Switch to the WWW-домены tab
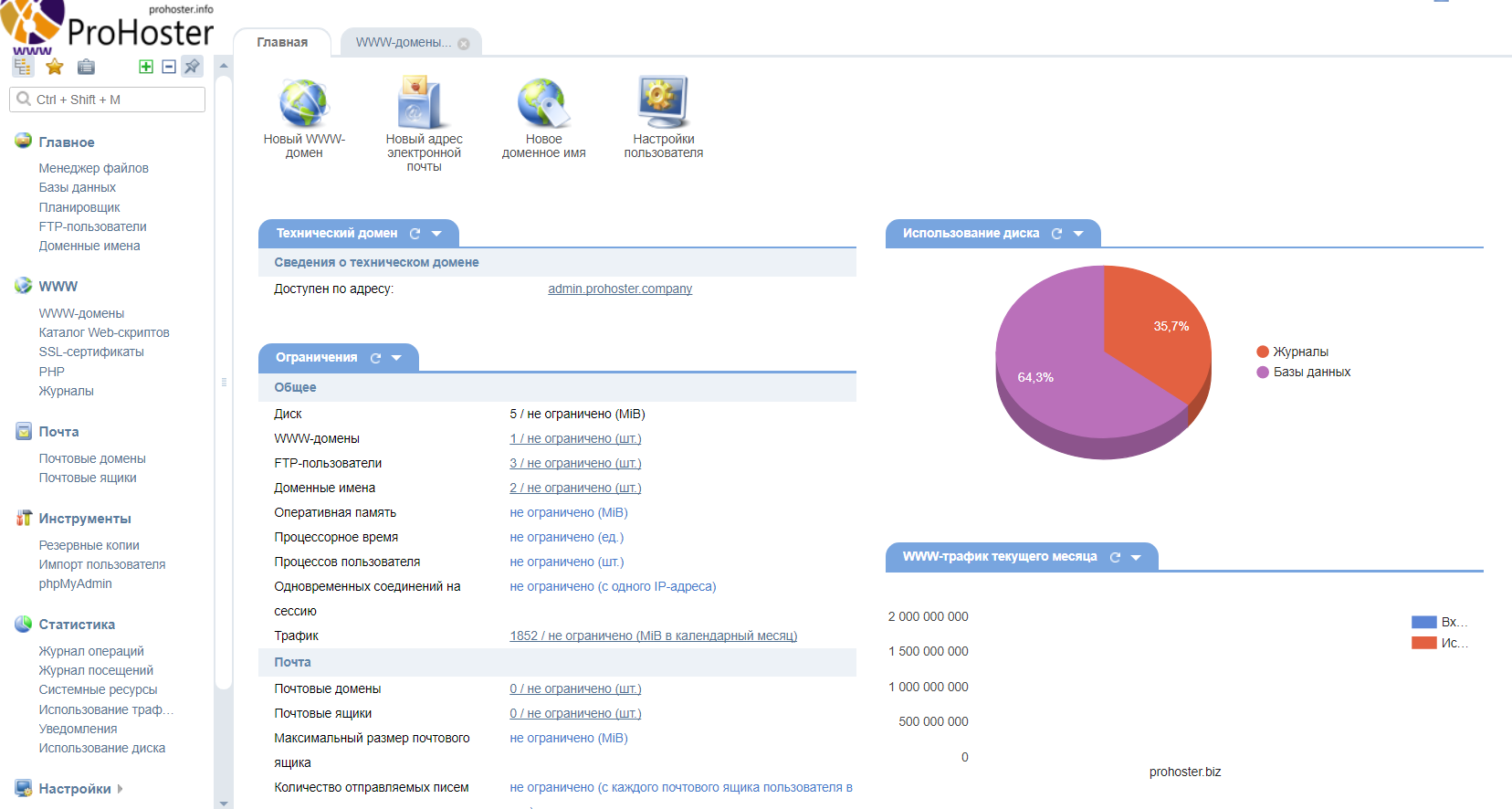 coord(403,43)
